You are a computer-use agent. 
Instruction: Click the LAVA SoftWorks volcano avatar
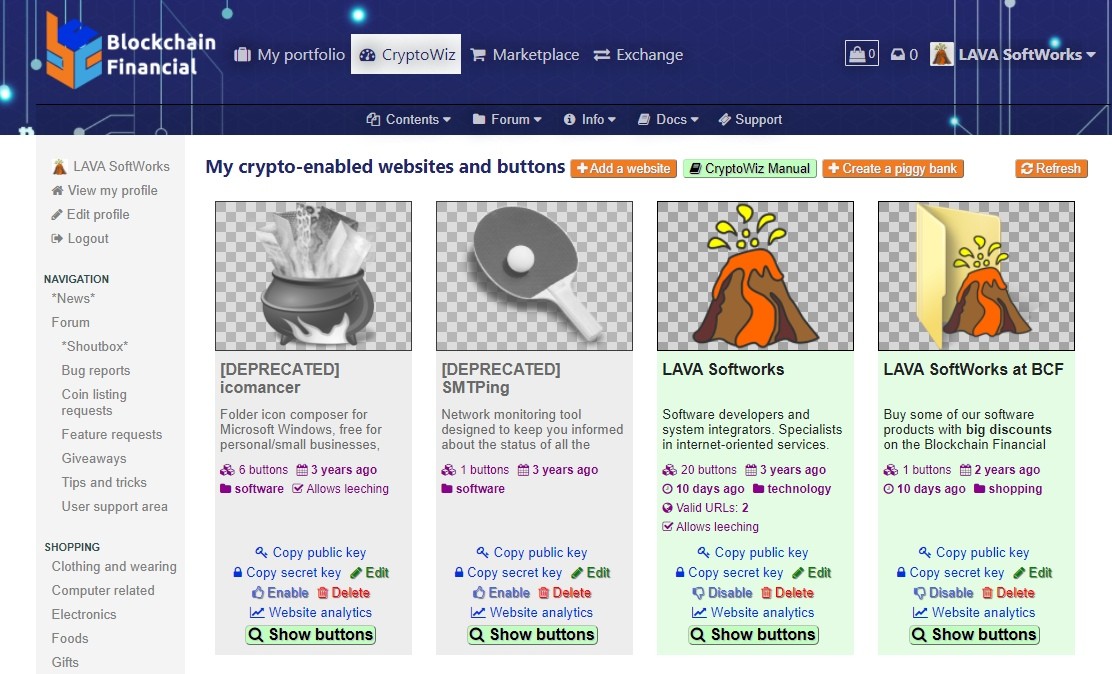(942, 55)
